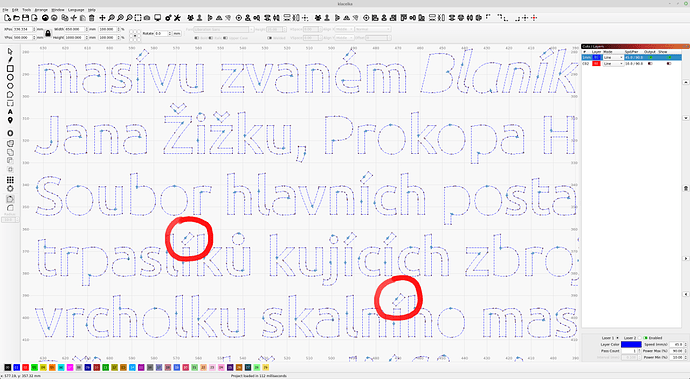
Task: Select the center anchor in the nine-dot grid
Action: 135,36
